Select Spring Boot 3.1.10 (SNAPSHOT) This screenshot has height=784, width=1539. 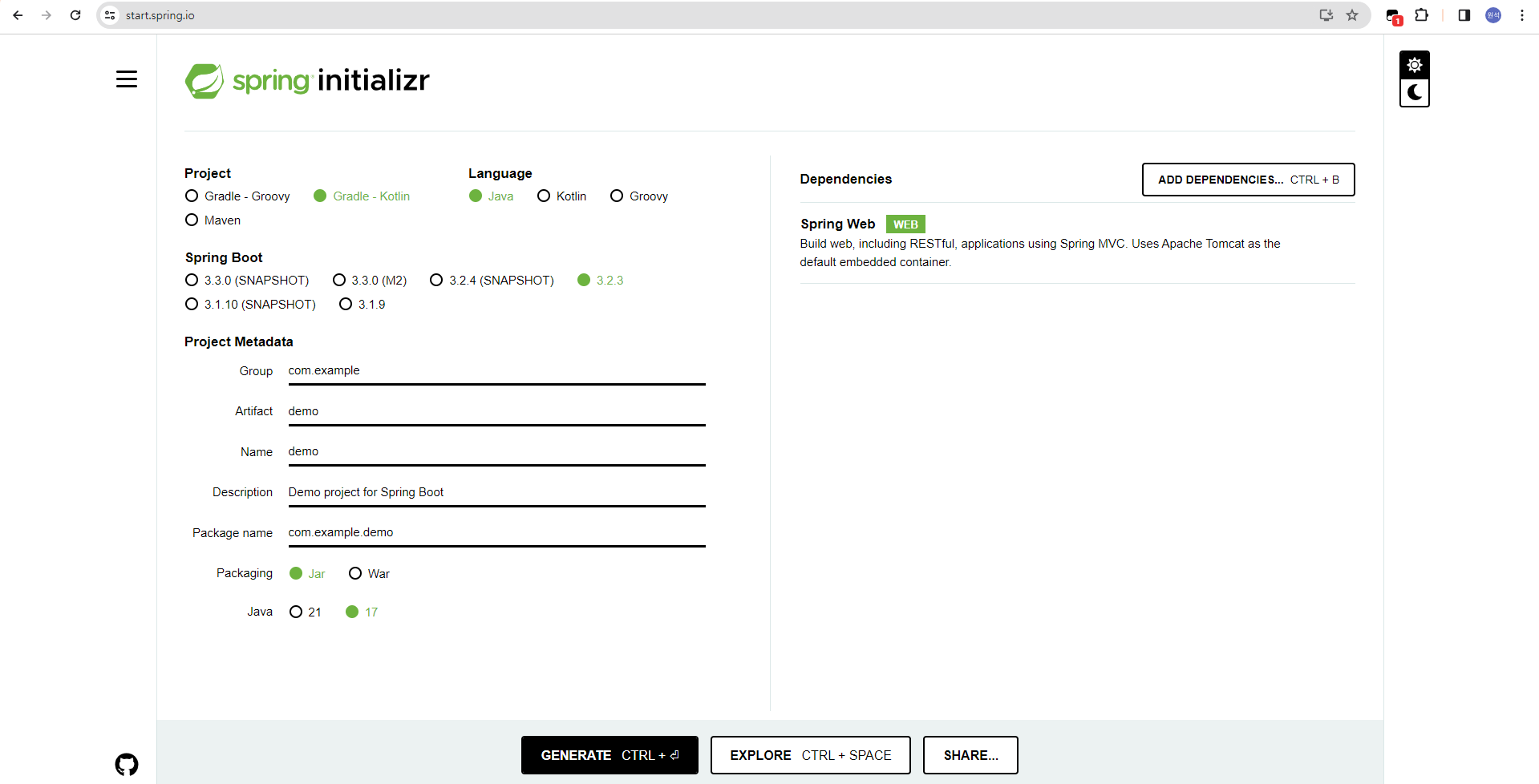point(250,305)
